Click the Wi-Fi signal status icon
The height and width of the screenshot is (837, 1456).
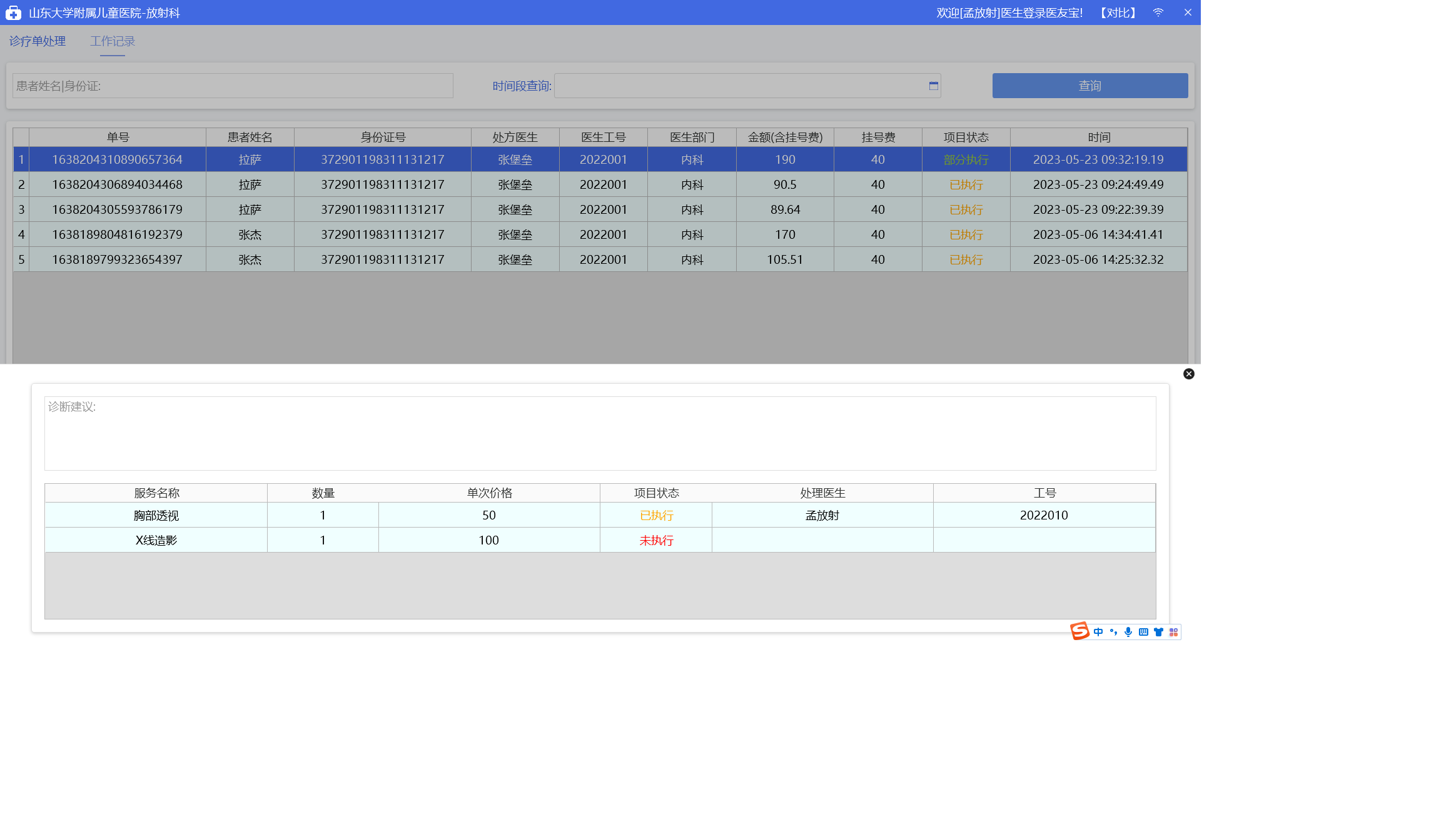point(1158,13)
